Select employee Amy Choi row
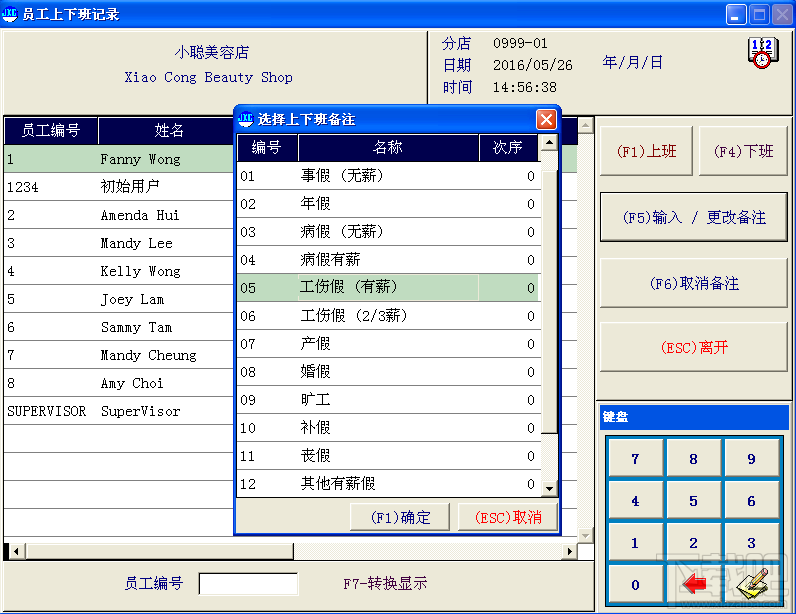The width and height of the screenshot is (796, 614). [119, 383]
